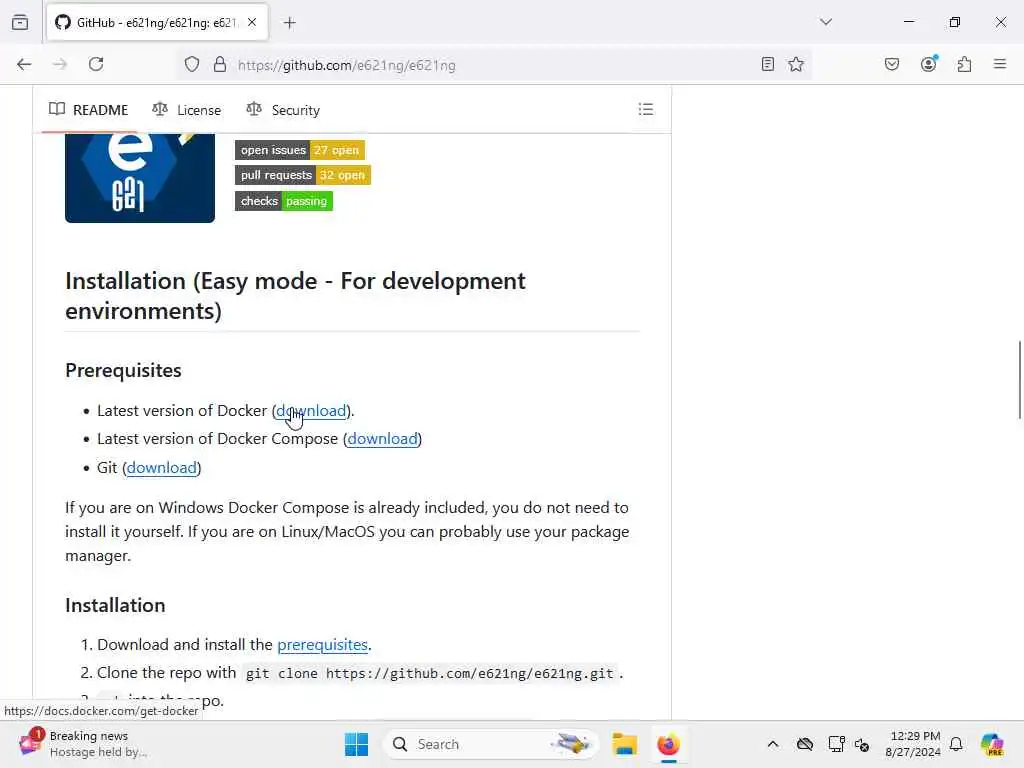Click the pull requests 32 open badge
The height and width of the screenshot is (768, 1024).
[x=303, y=175]
